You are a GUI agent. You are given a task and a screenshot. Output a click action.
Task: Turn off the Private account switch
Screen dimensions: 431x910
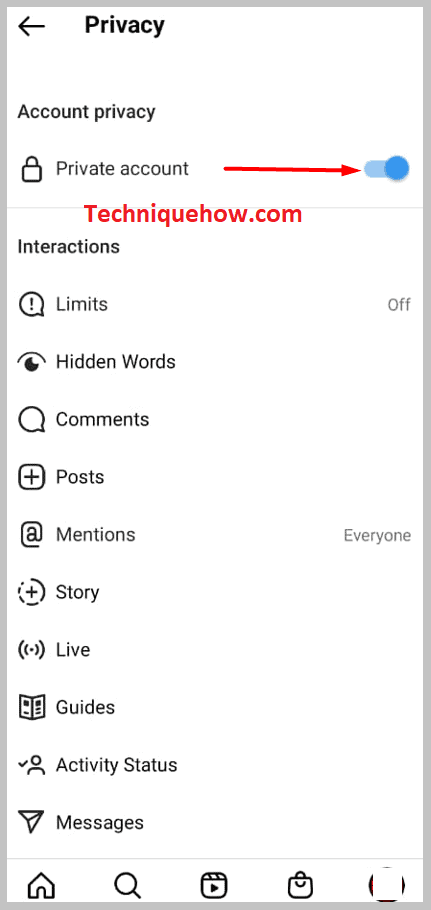[x=386, y=169]
